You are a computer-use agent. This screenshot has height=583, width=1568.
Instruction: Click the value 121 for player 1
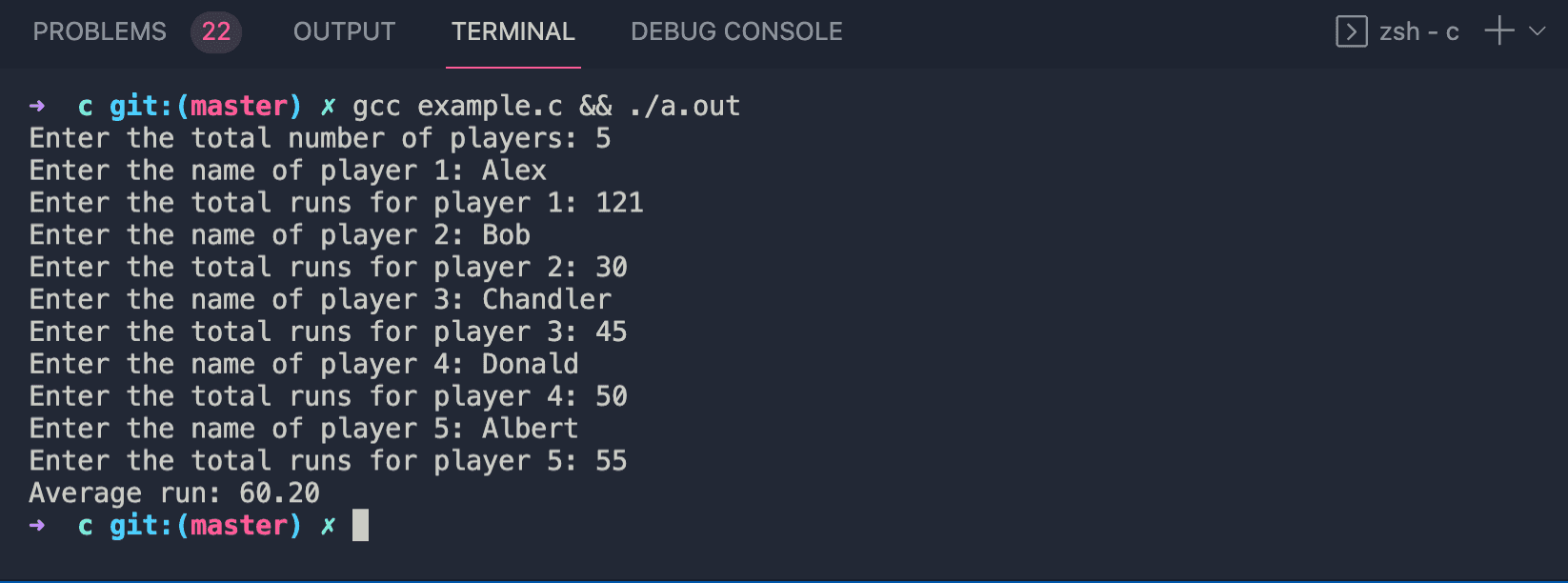(620, 202)
